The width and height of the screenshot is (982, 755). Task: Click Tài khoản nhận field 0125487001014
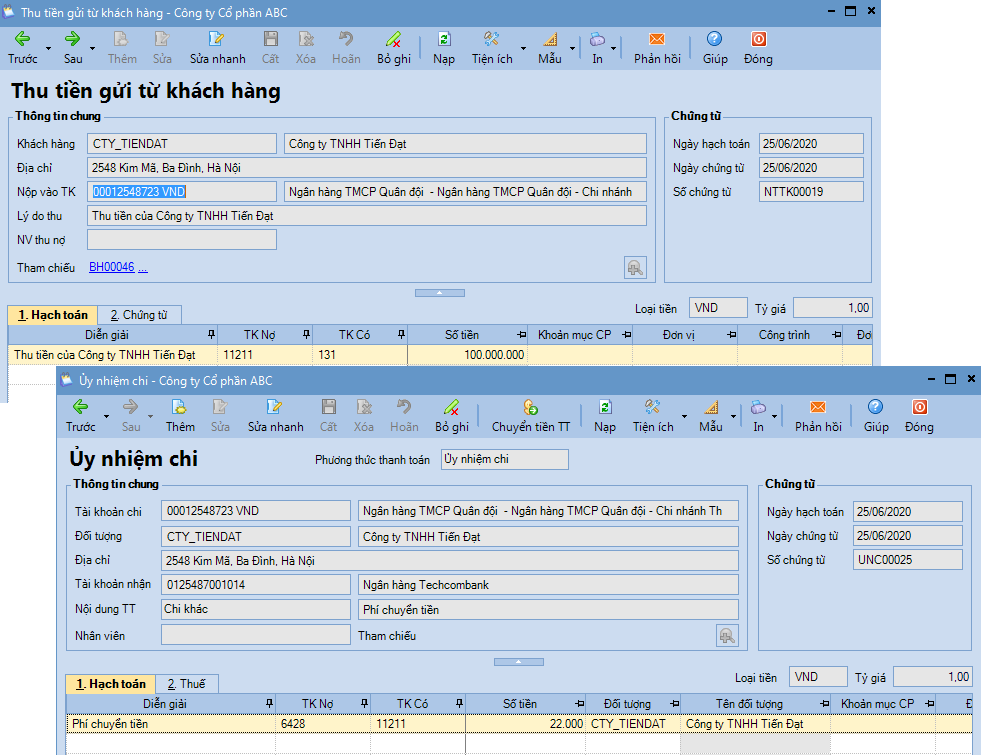click(x=256, y=585)
